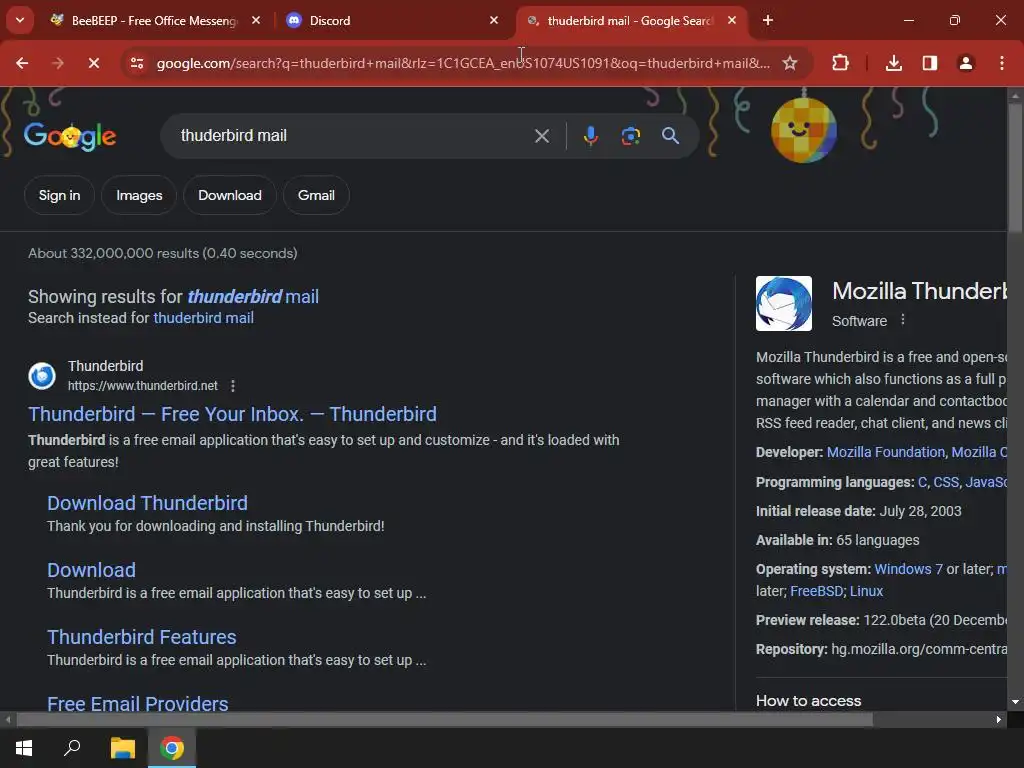Open File Explorer from taskbar

[122, 748]
